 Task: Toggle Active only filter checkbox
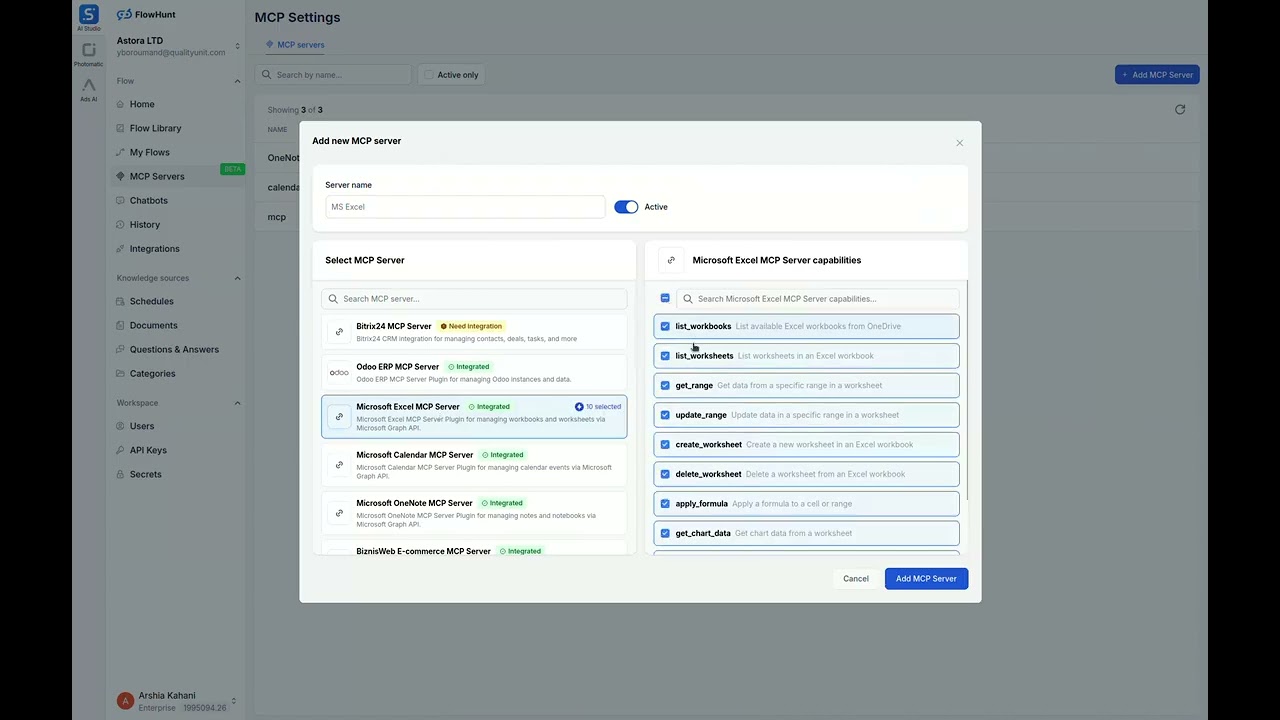tap(429, 75)
